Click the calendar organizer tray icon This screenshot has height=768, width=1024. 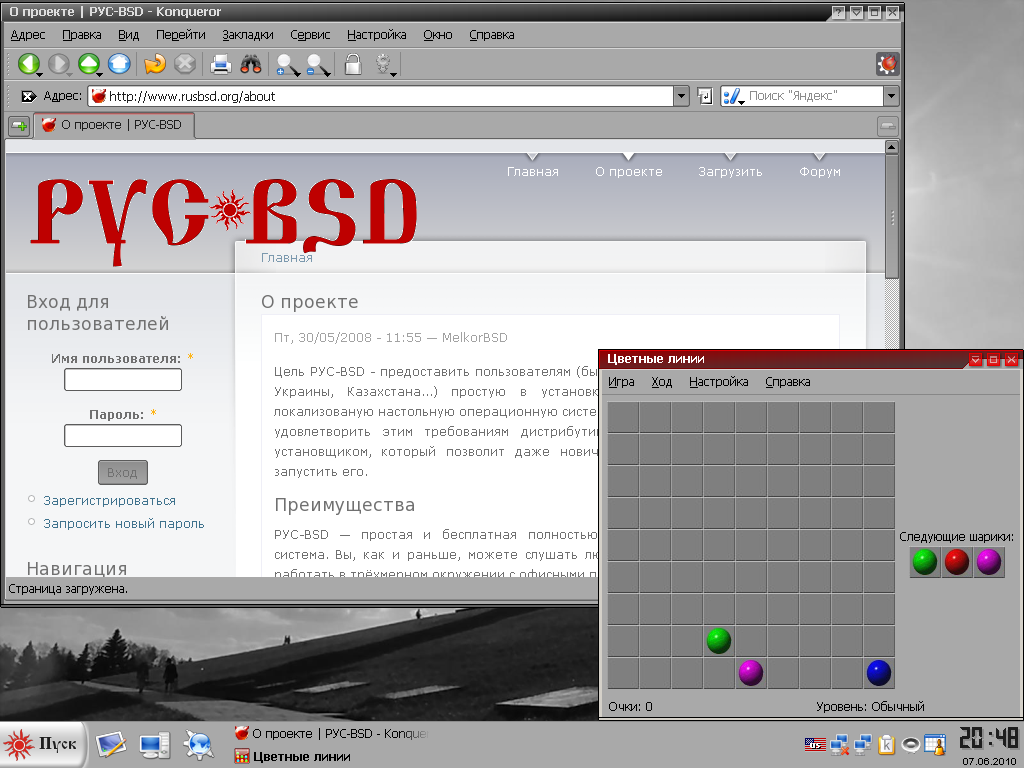tap(935, 744)
